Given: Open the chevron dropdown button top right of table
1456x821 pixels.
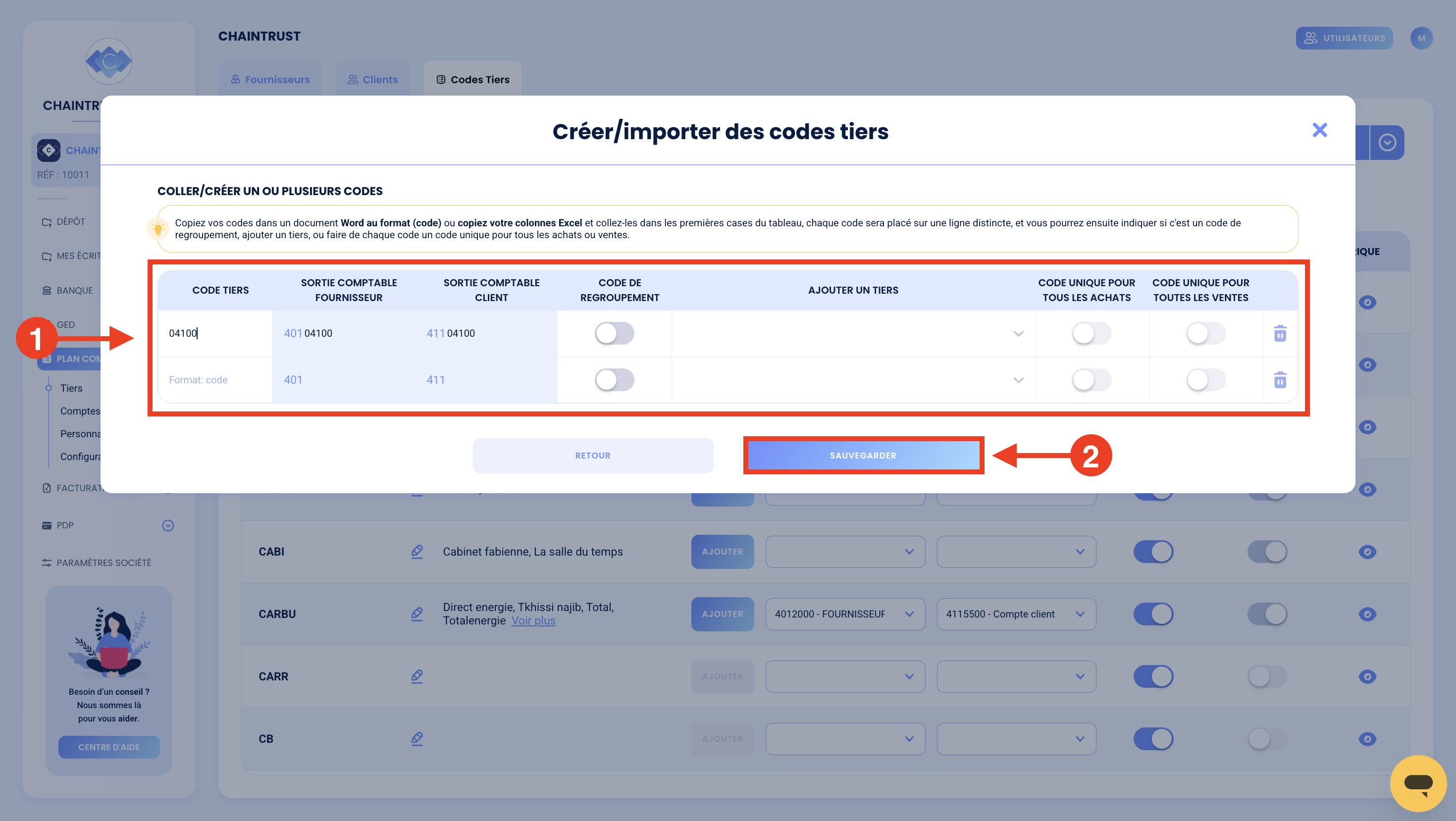Looking at the screenshot, I should pyautogui.click(x=1387, y=142).
